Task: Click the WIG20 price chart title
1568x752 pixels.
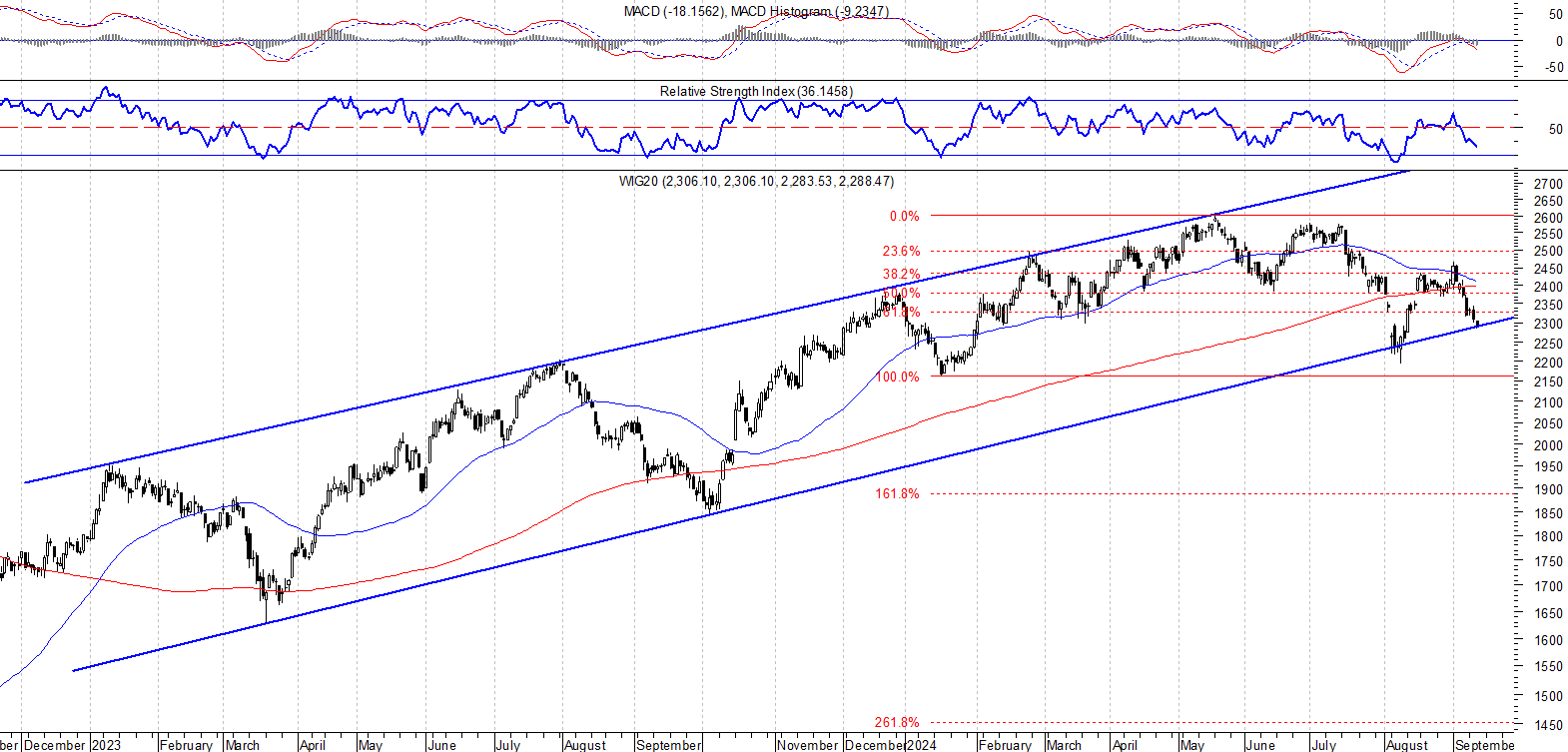Action: pos(756,181)
